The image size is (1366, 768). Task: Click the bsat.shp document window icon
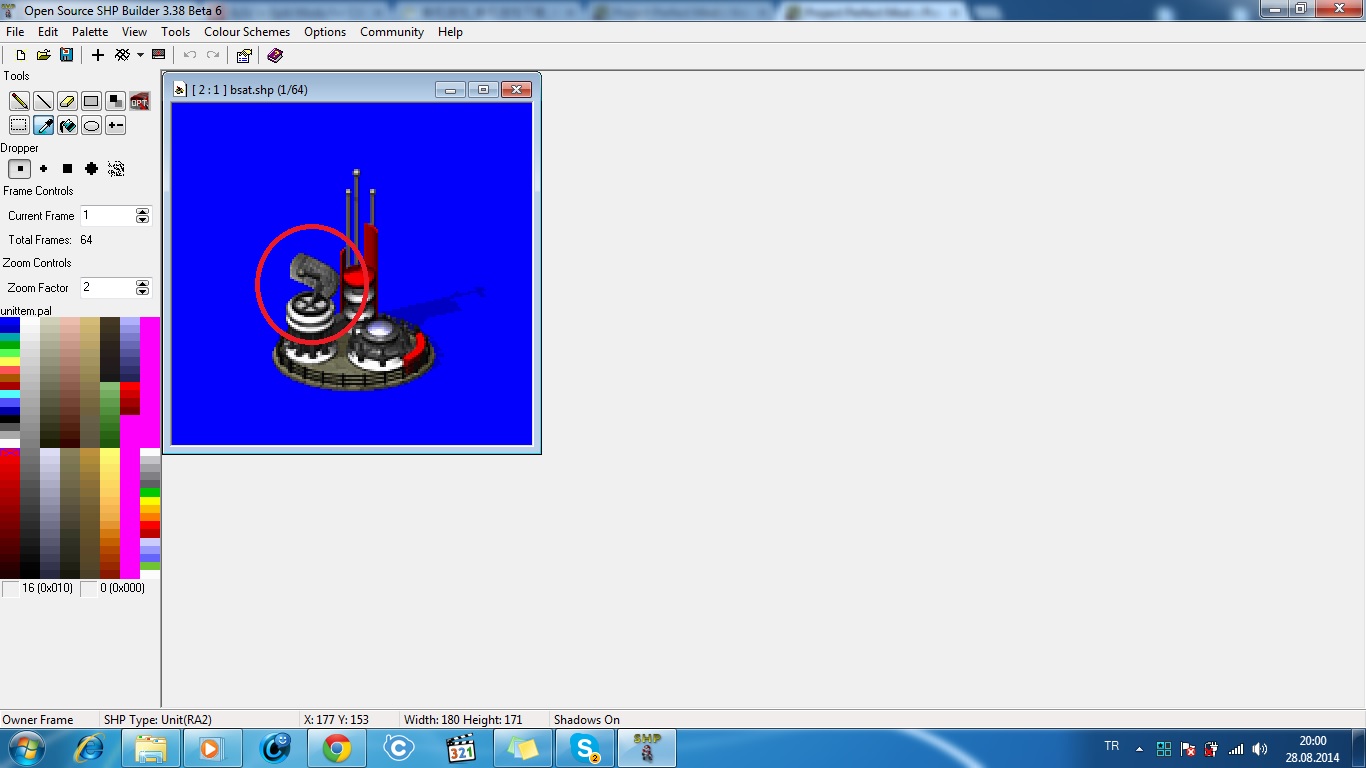coord(180,90)
